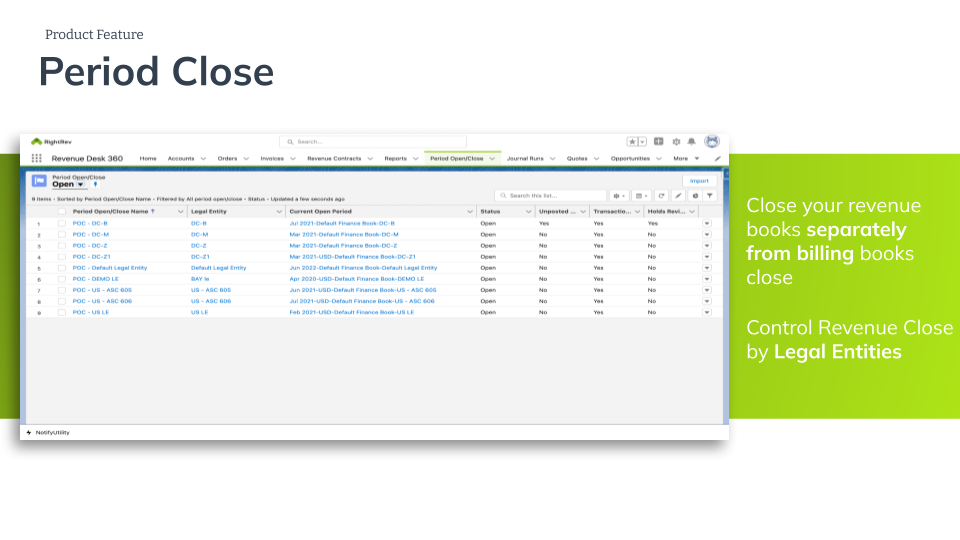
Task: Select all rows checkbox in header
Action: coord(62,212)
